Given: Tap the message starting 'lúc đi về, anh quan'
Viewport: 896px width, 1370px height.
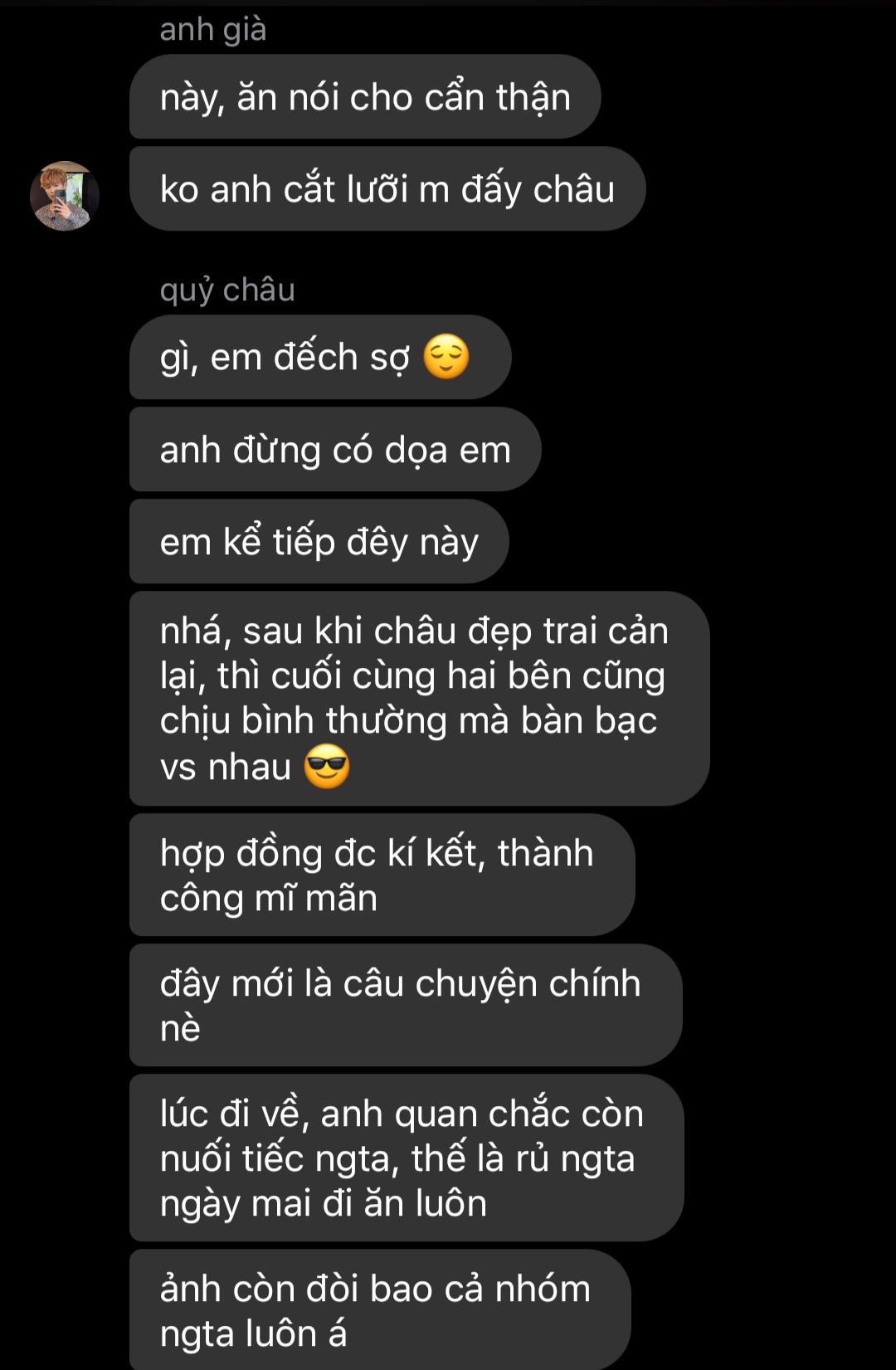Looking at the screenshot, I should 407,1158.
